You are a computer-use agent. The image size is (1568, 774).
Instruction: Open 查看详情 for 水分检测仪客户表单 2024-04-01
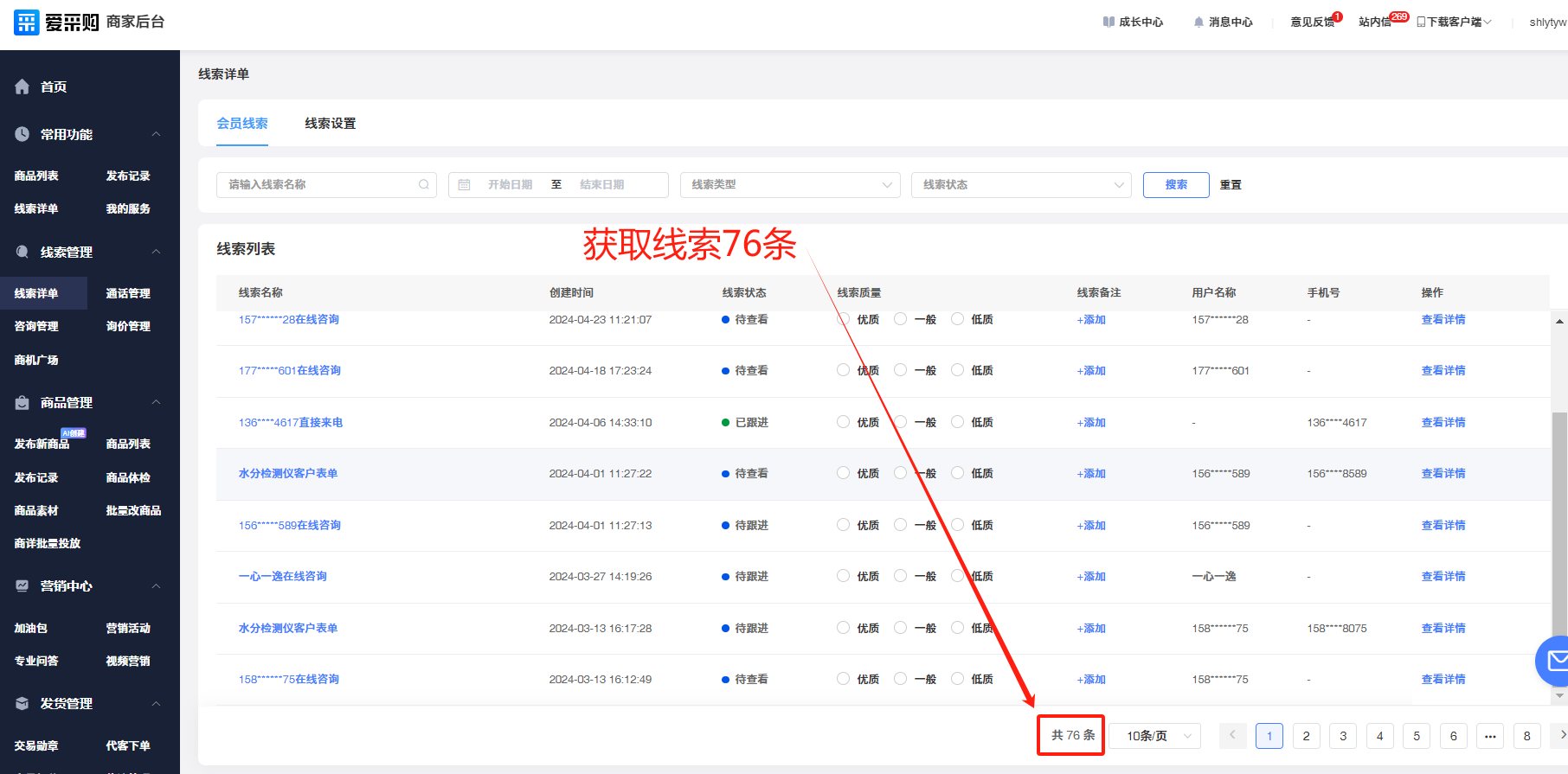tap(1443, 474)
